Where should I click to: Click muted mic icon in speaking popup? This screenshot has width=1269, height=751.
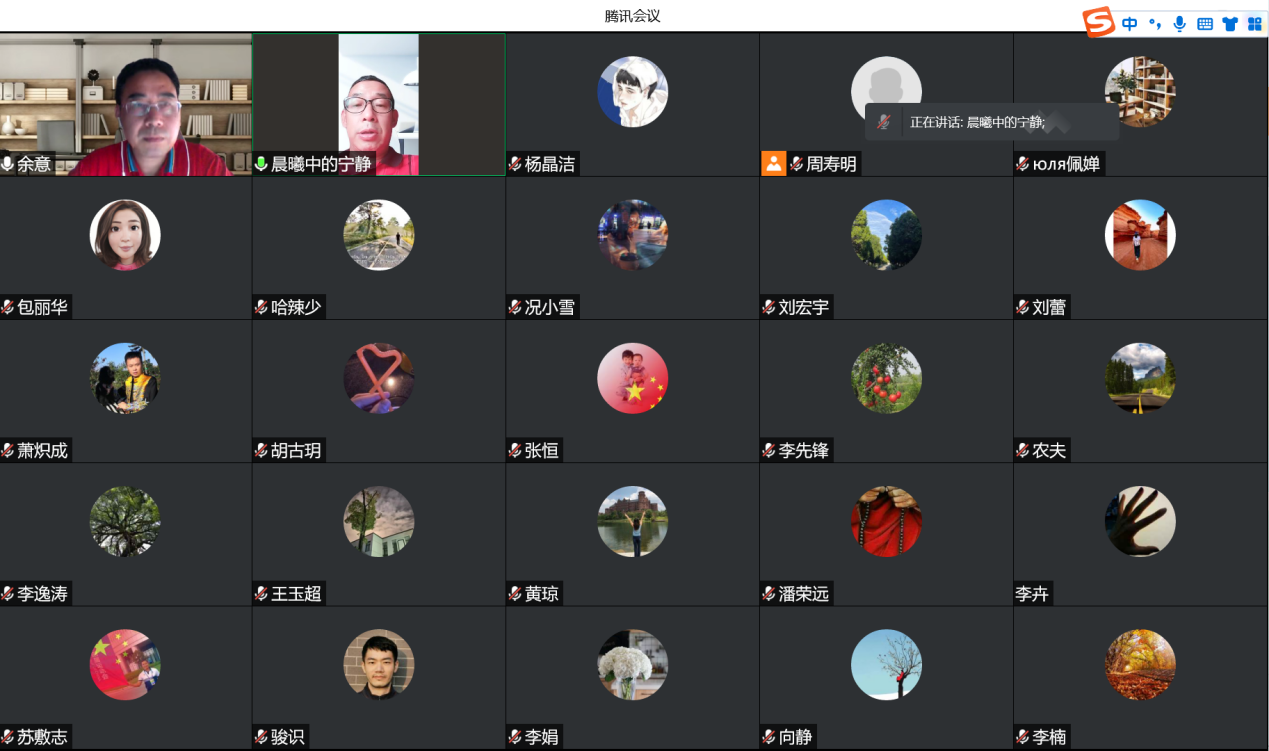[884, 122]
